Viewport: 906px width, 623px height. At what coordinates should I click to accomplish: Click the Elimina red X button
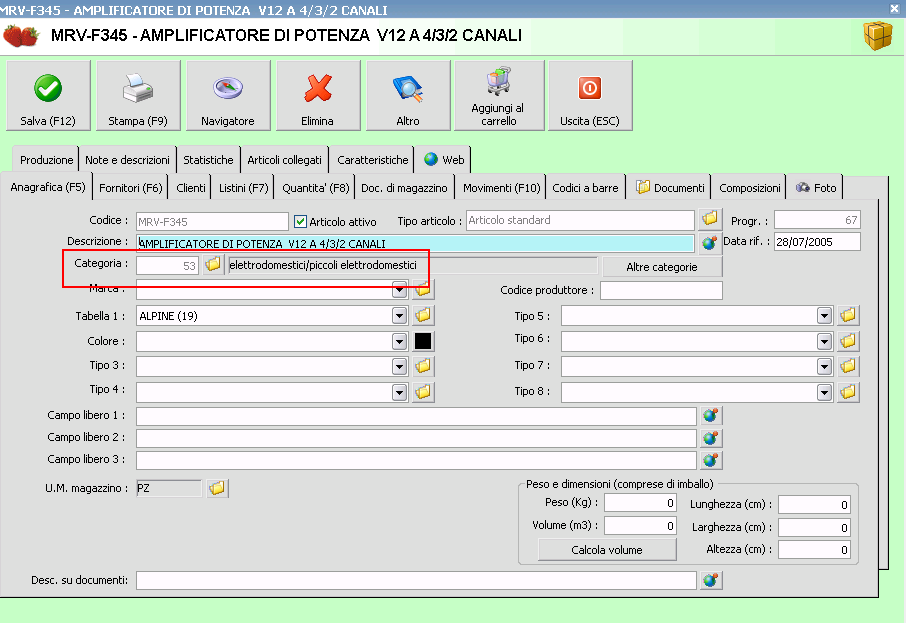pyautogui.click(x=318, y=95)
